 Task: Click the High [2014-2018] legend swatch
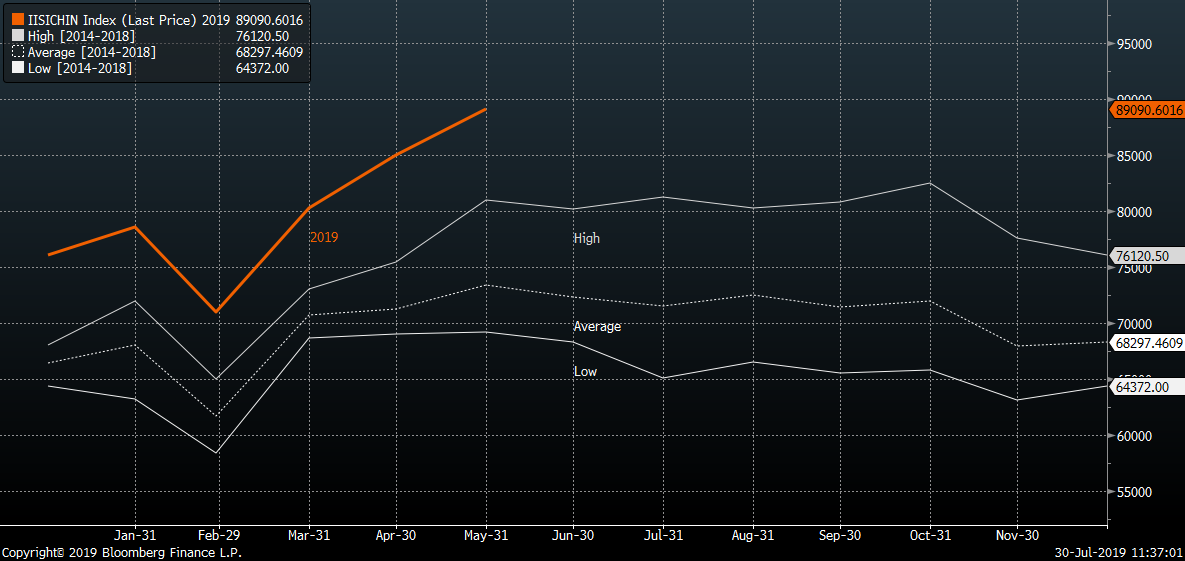pyautogui.click(x=18, y=36)
